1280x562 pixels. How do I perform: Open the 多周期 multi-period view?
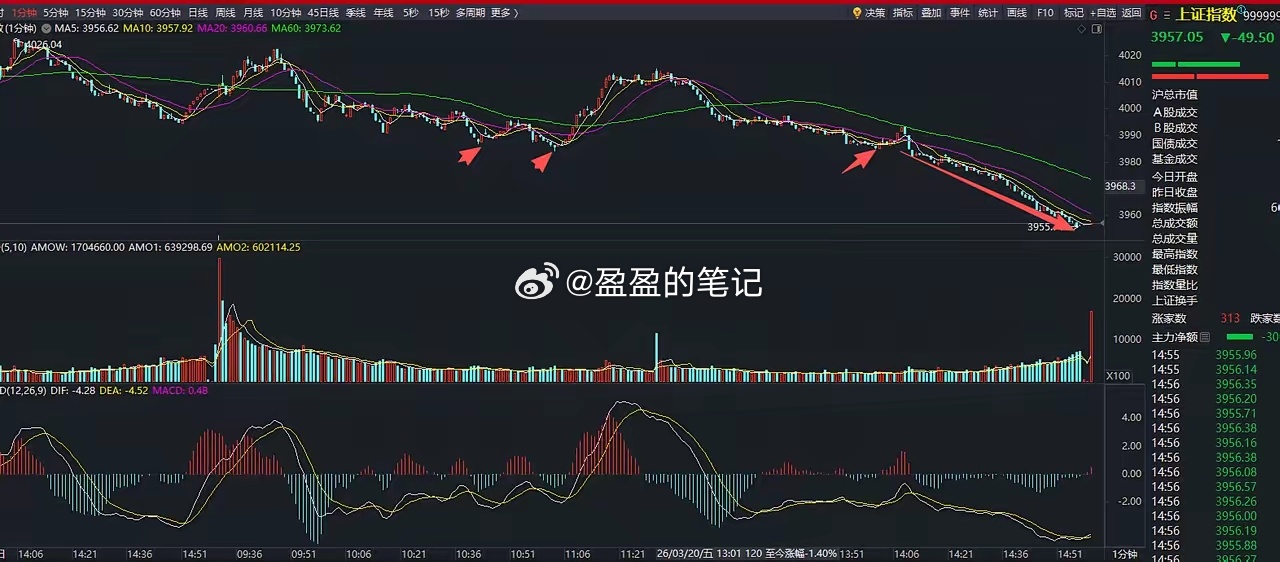pyautogui.click(x=470, y=13)
